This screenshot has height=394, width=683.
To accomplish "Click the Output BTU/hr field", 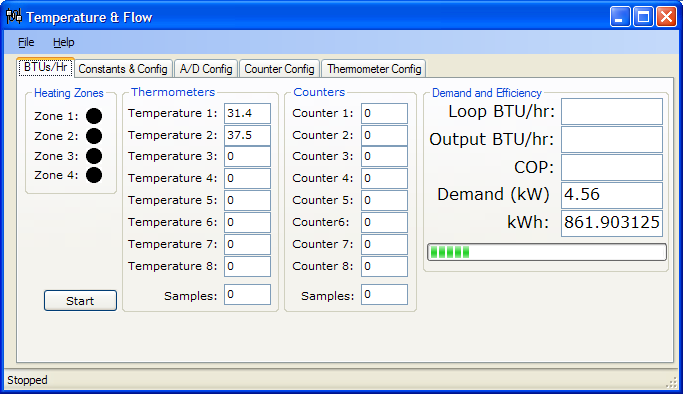I will (612, 139).
